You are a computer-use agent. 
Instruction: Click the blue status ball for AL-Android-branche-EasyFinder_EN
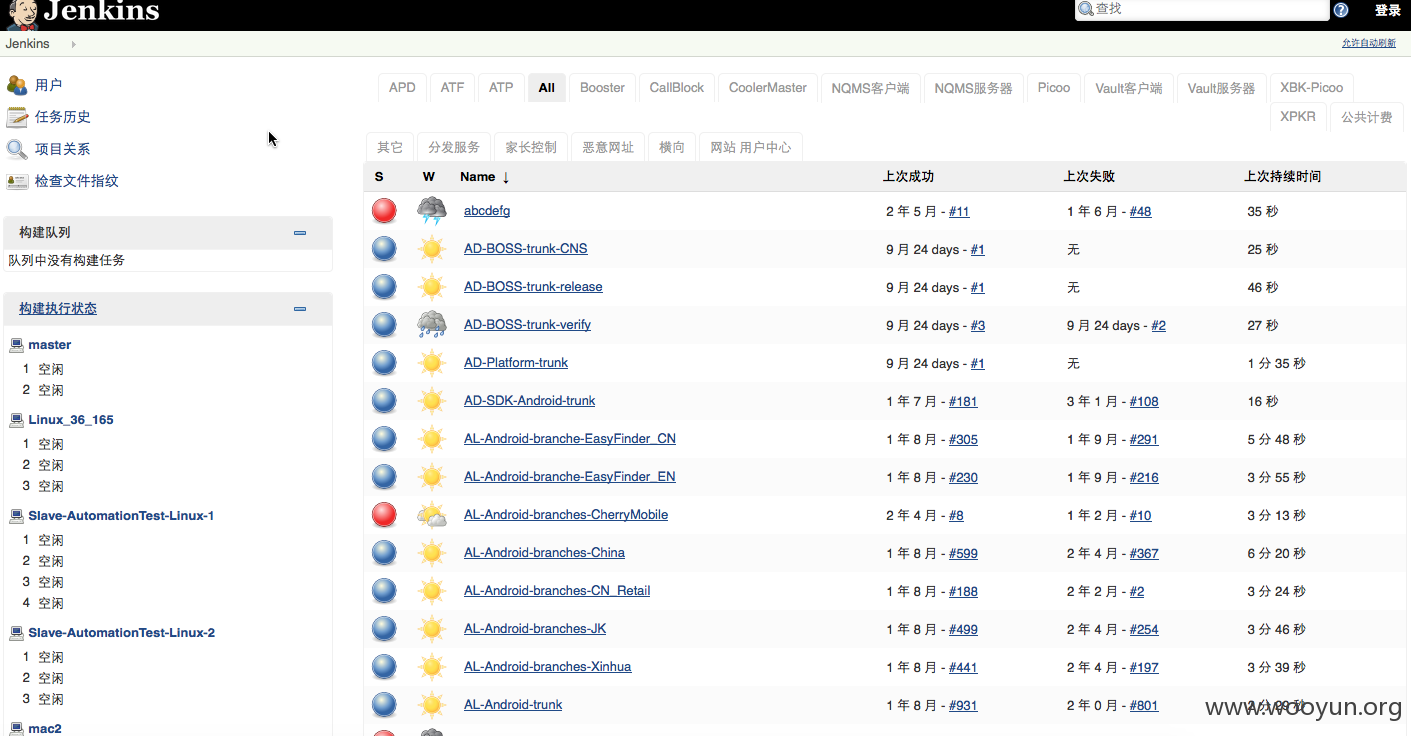pyautogui.click(x=384, y=476)
